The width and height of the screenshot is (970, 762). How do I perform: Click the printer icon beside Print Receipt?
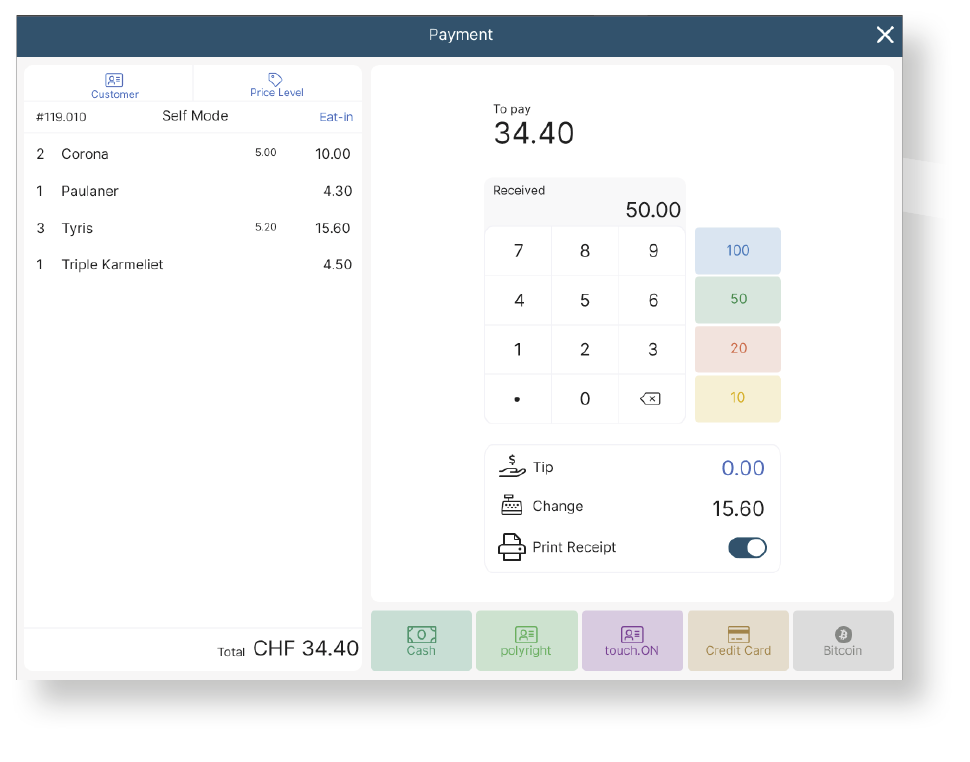512,547
